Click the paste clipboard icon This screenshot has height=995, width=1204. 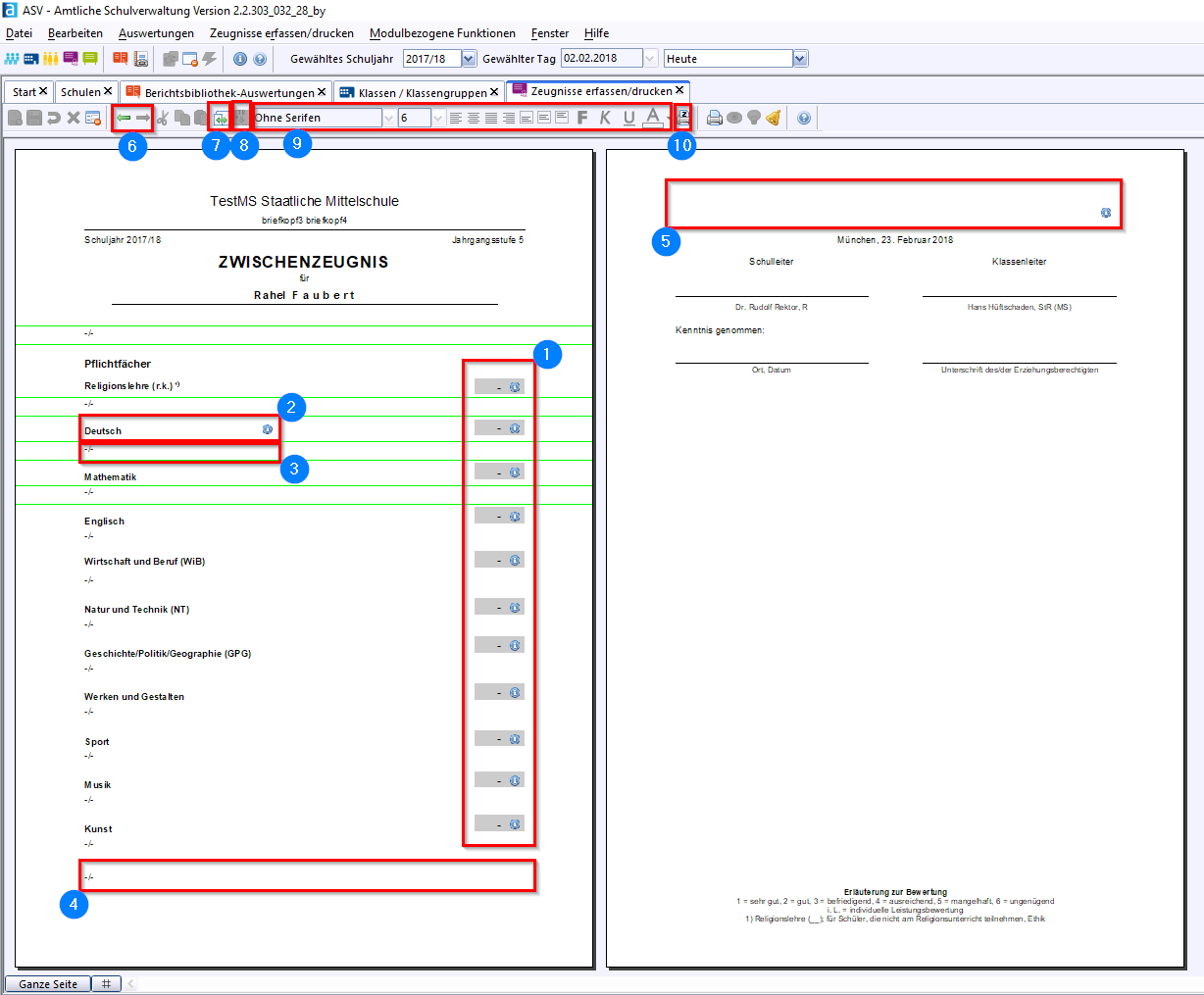coord(200,118)
